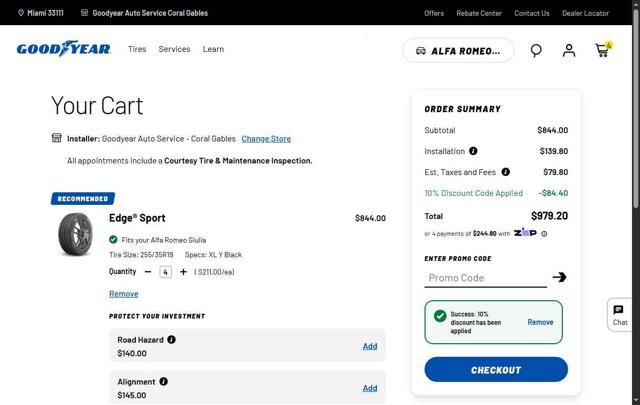Viewport: 640px width, 405px height.
Task: Click the $211.00/ea price text
Action: (x=214, y=272)
